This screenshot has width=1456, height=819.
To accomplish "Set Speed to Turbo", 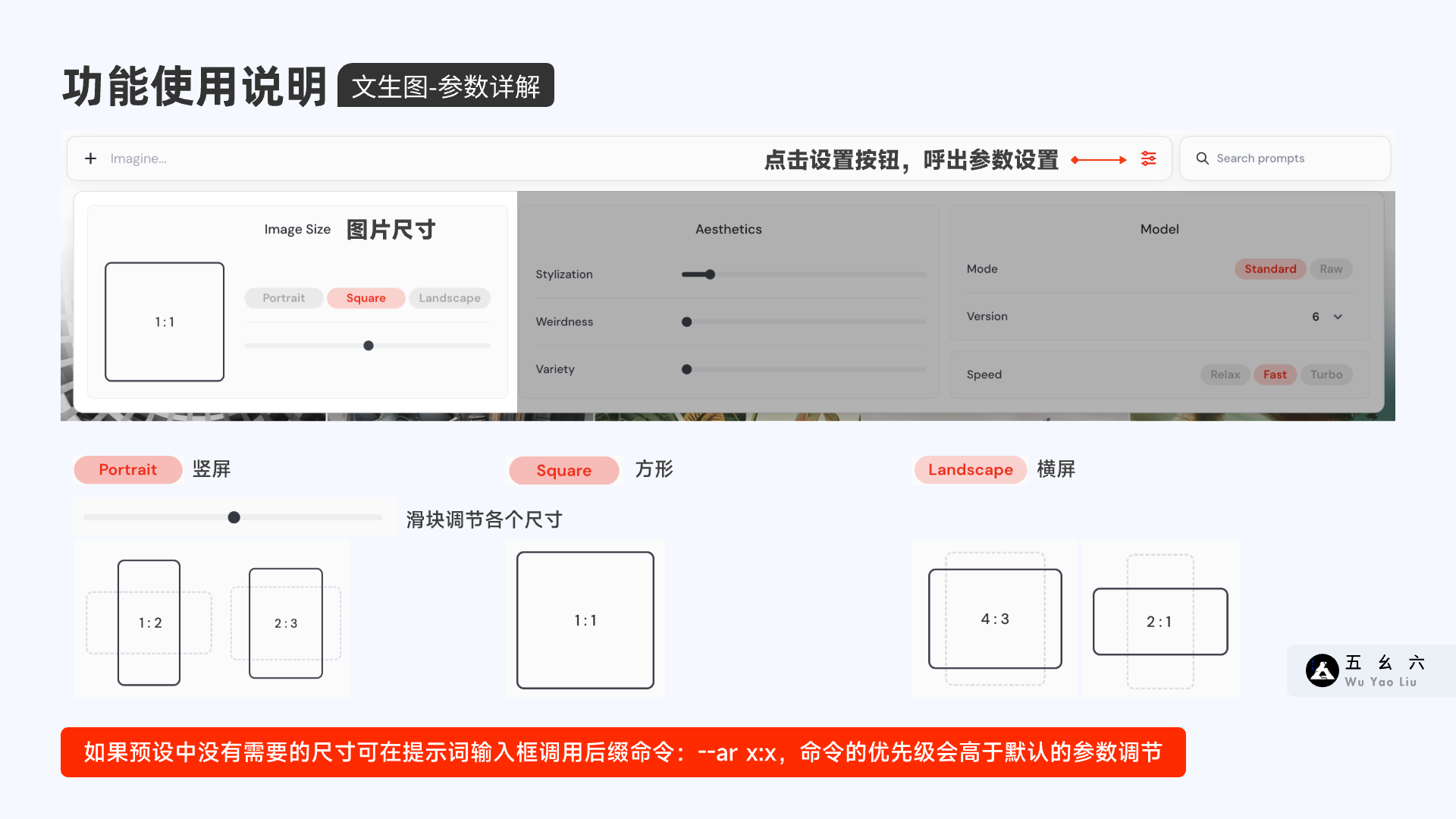I will click(1326, 375).
